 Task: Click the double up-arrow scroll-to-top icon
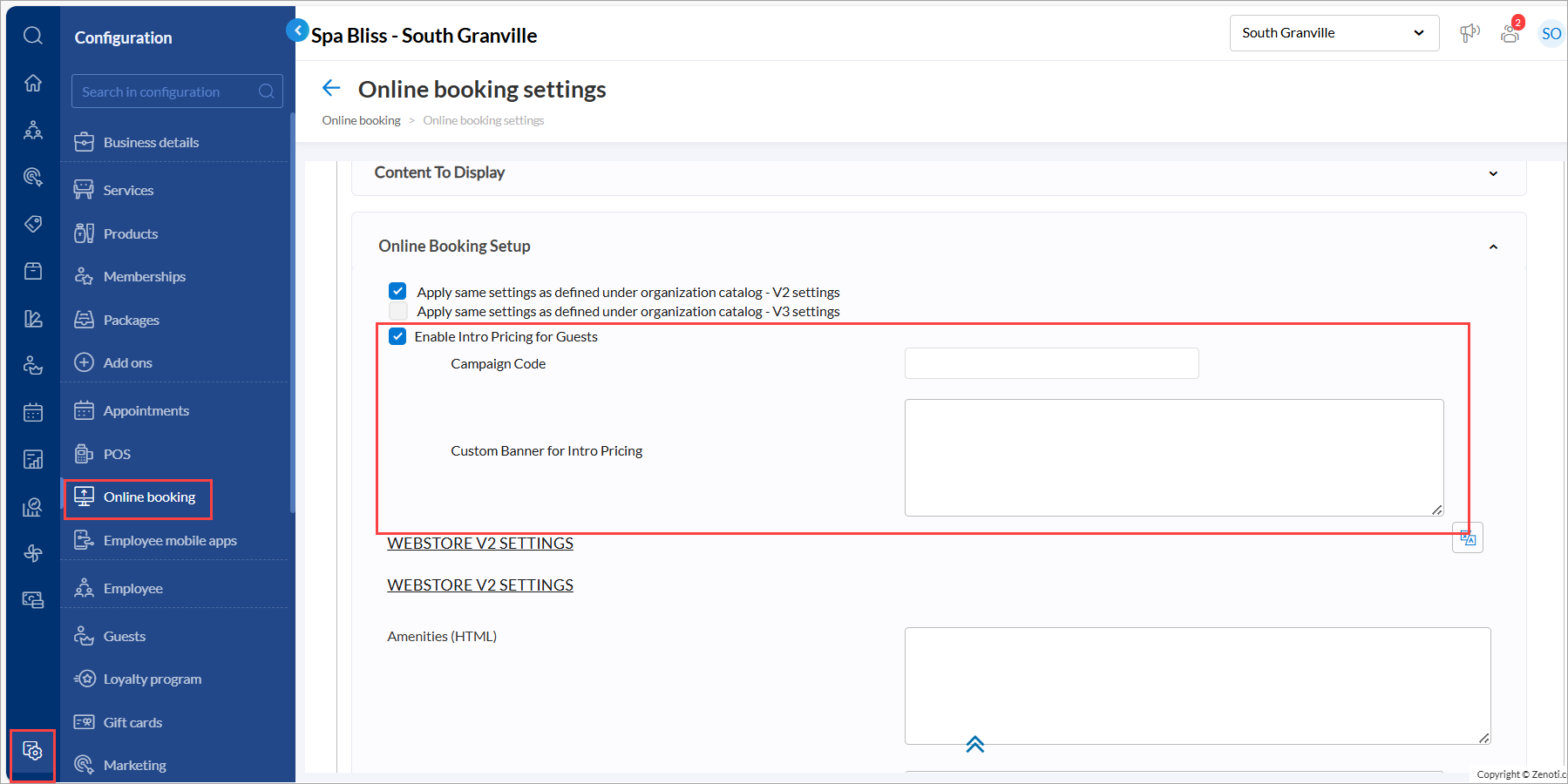click(x=975, y=744)
